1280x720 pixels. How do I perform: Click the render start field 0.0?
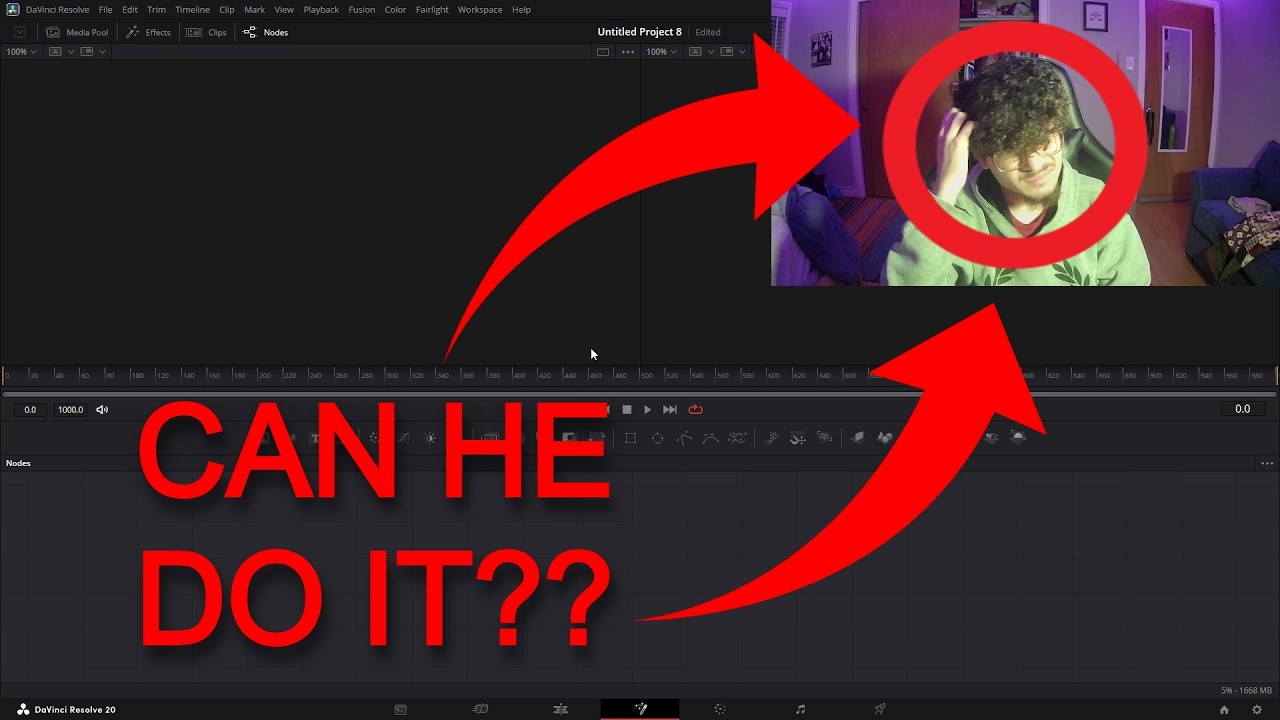30,409
